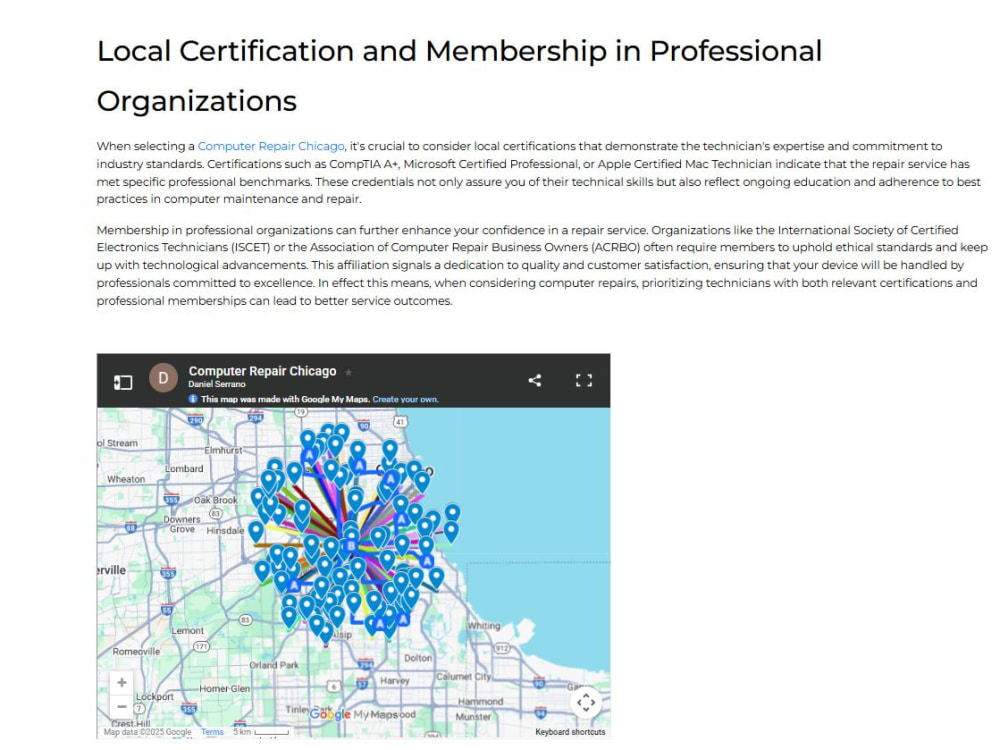Click the central 'B' marker on the map
The width and height of the screenshot is (1000, 750).
[x=350, y=546]
